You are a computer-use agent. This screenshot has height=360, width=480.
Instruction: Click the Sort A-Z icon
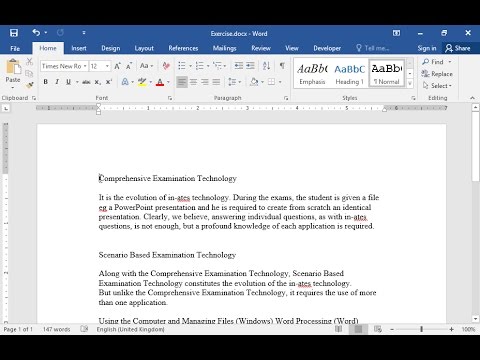[x=266, y=66]
